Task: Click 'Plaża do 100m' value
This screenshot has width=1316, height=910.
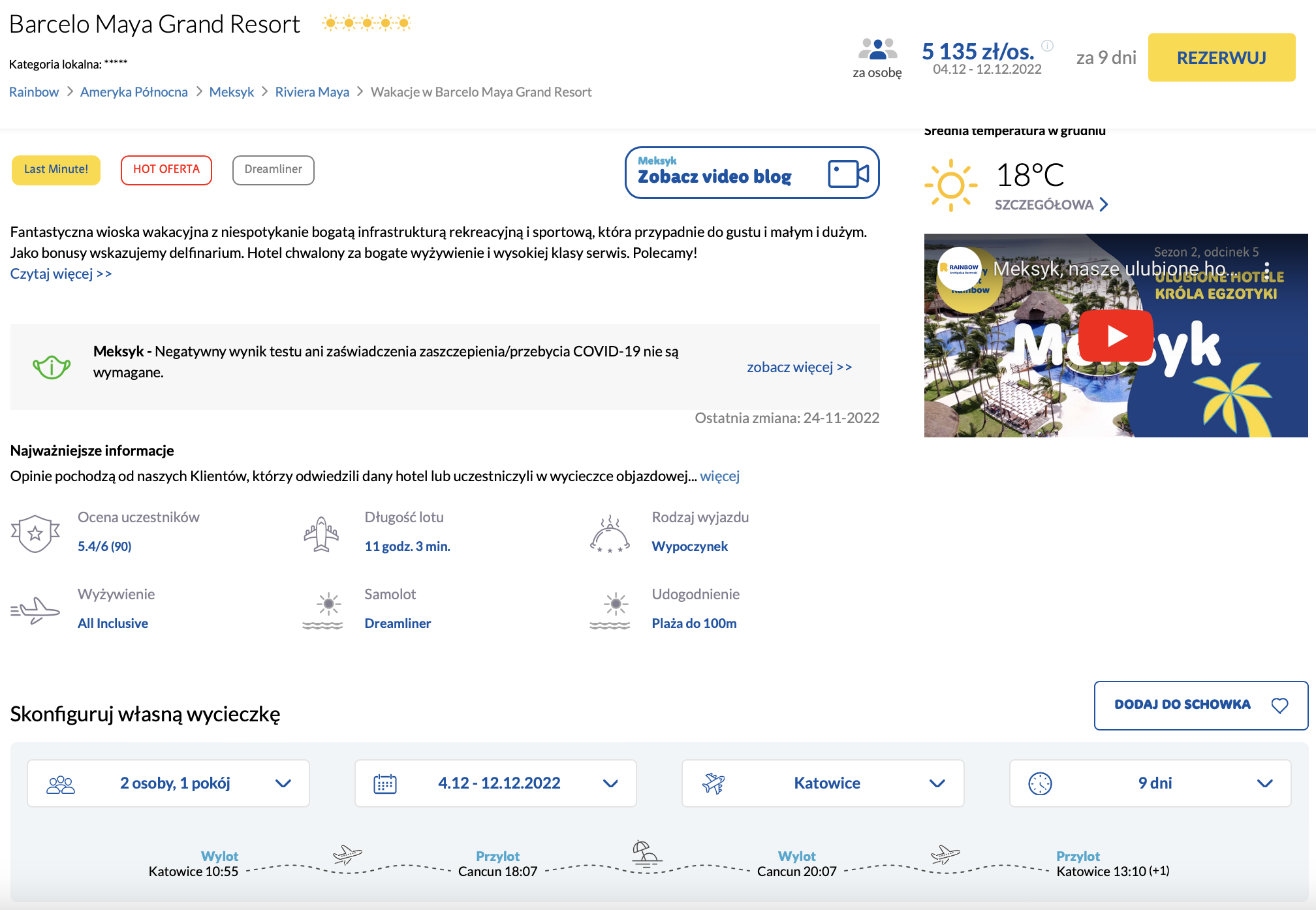Action: pyautogui.click(x=694, y=623)
